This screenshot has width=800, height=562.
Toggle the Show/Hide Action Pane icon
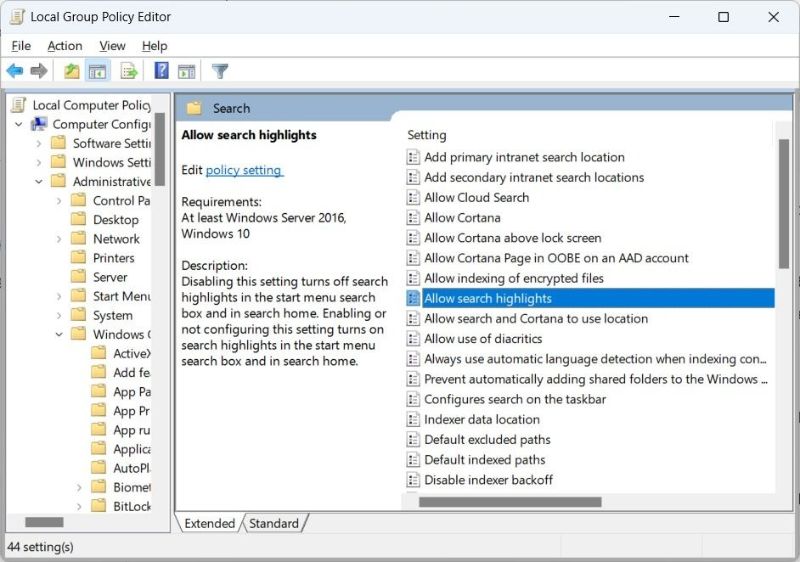(186, 71)
